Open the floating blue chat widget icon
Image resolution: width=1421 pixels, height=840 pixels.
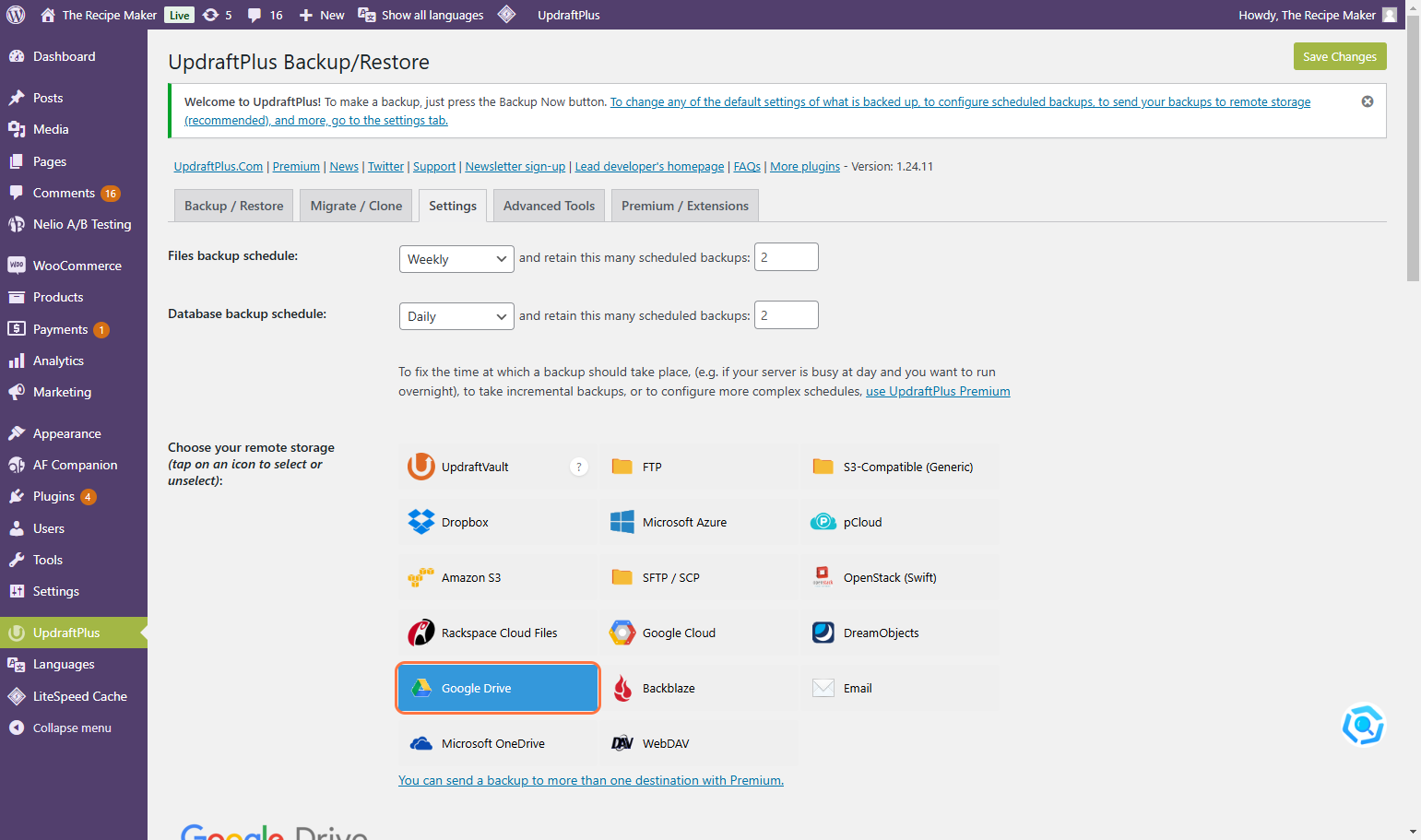pyautogui.click(x=1363, y=725)
